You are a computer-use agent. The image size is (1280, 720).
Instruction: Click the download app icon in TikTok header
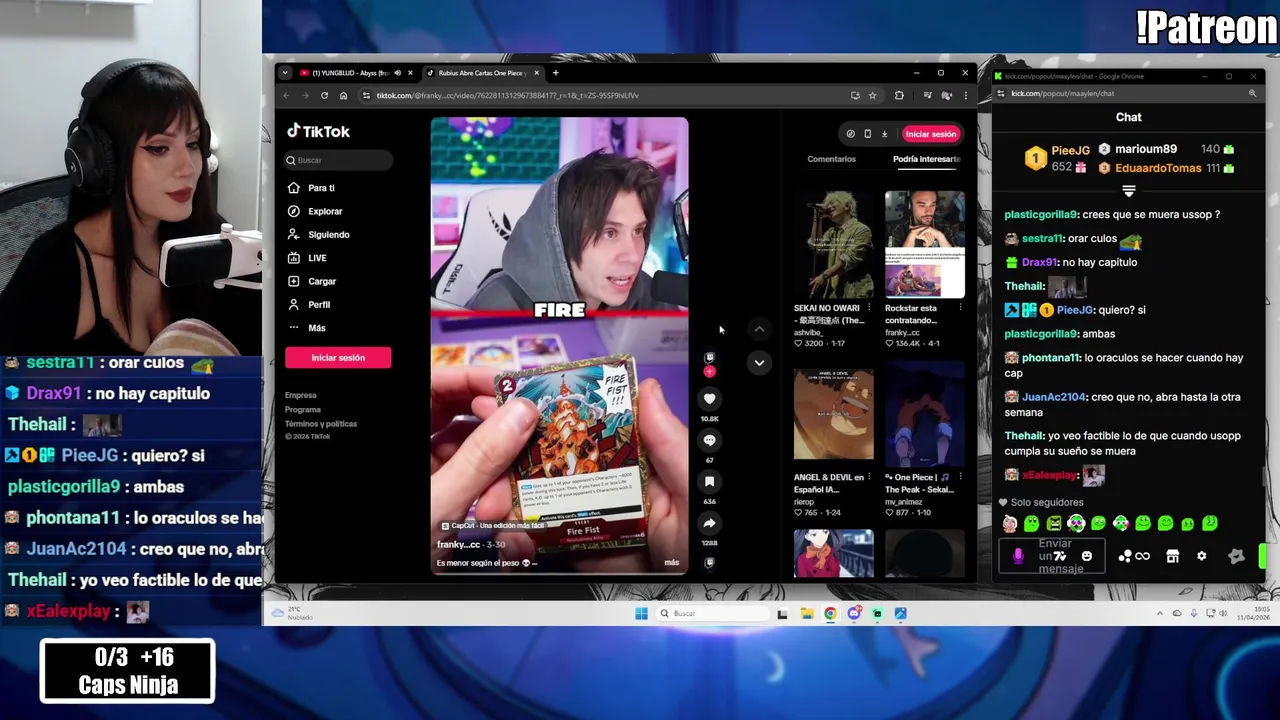pyautogui.click(x=884, y=134)
